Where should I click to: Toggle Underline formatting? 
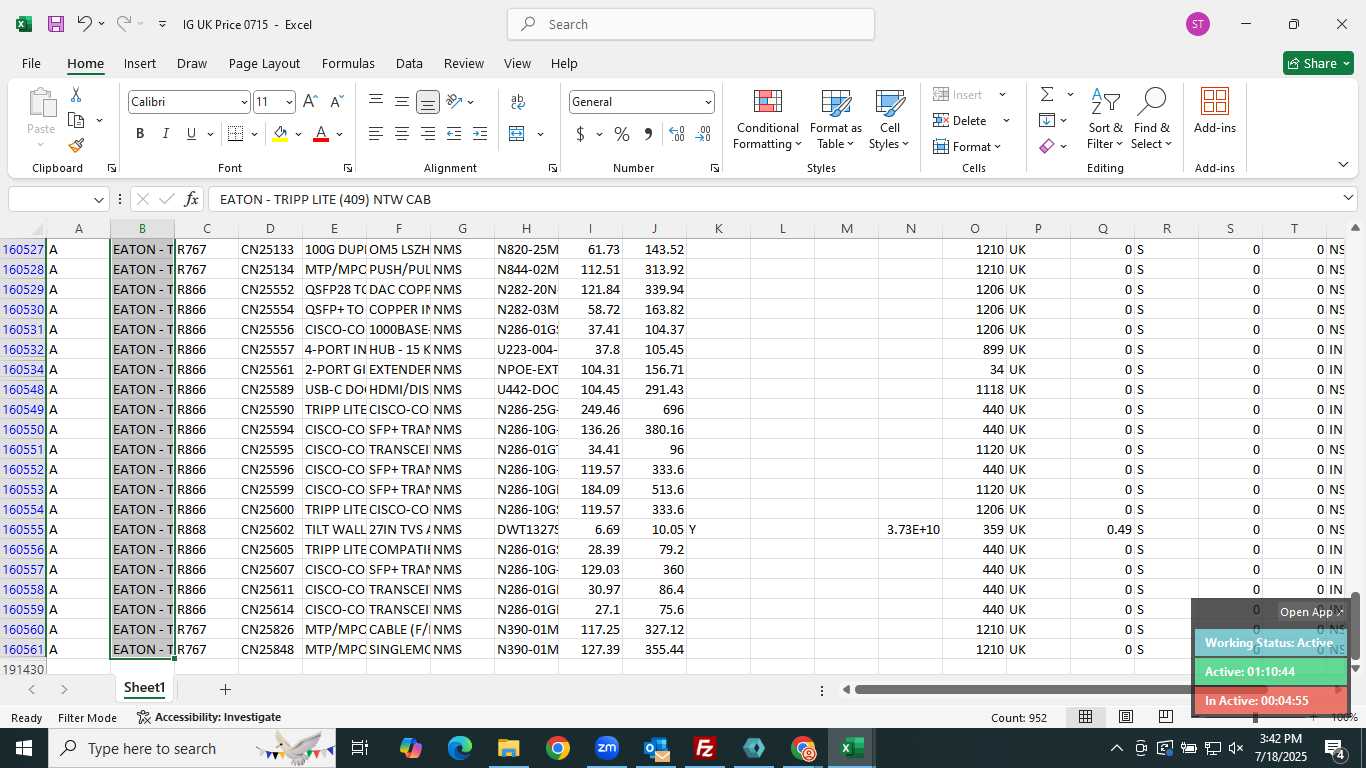pos(190,134)
